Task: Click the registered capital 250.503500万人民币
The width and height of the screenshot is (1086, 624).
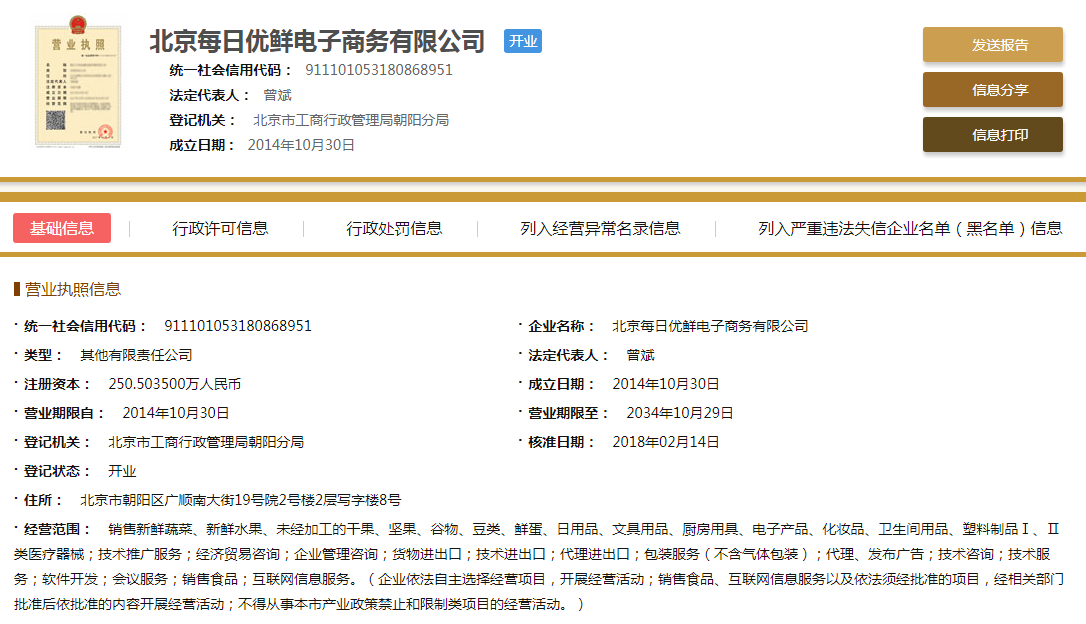Action: [175, 384]
